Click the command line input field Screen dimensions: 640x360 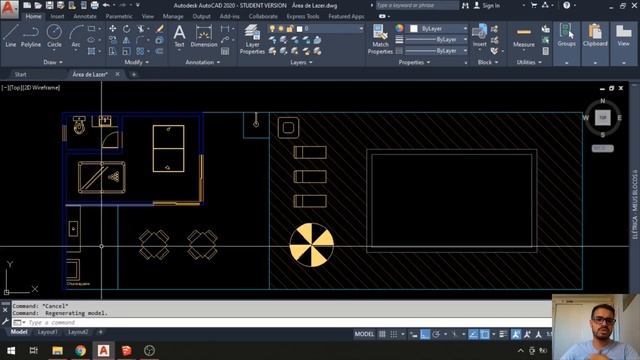(282, 322)
